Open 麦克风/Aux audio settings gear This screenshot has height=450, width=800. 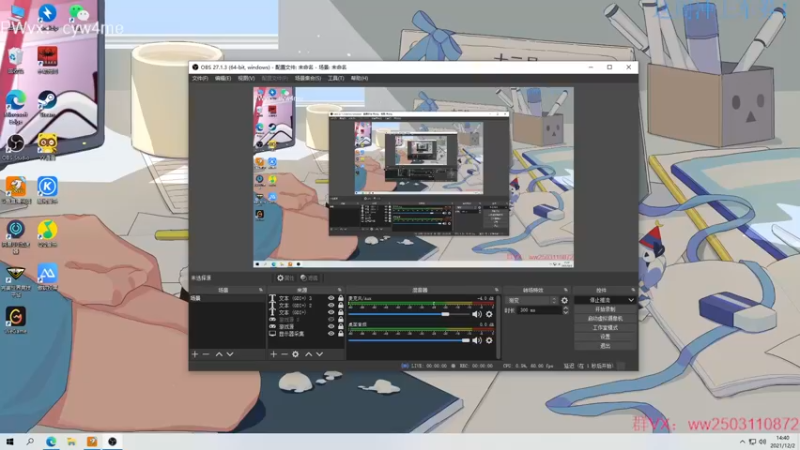[x=489, y=314]
